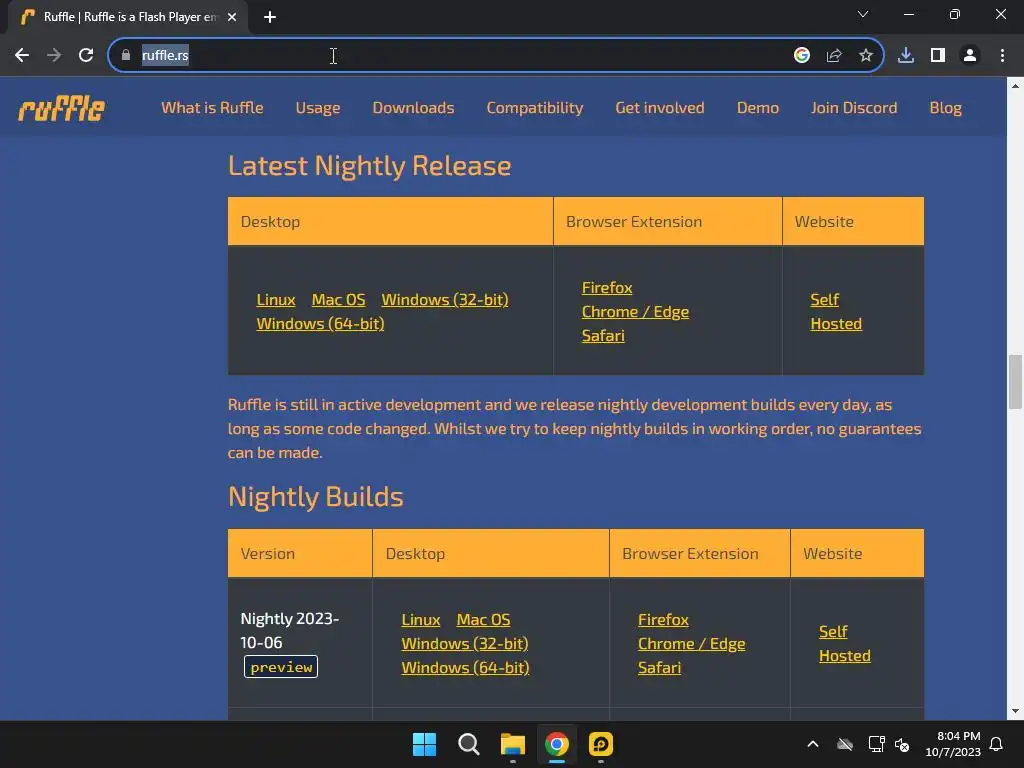Bookmark this page with the star
Image resolution: width=1024 pixels, height=768 pixels.
(x=866, y=56)
